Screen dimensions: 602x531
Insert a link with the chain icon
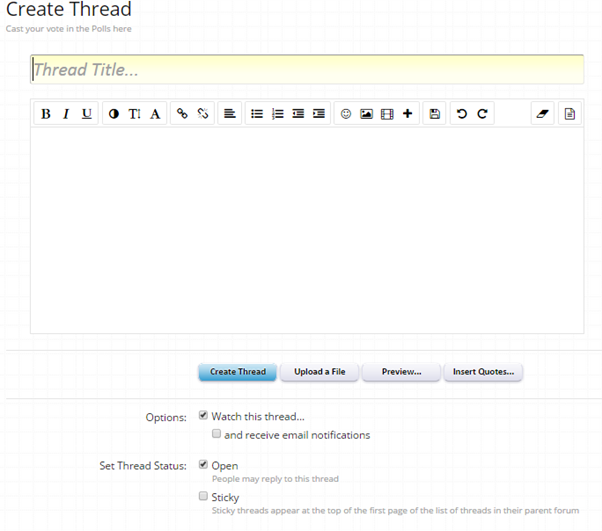coord(182,114)
